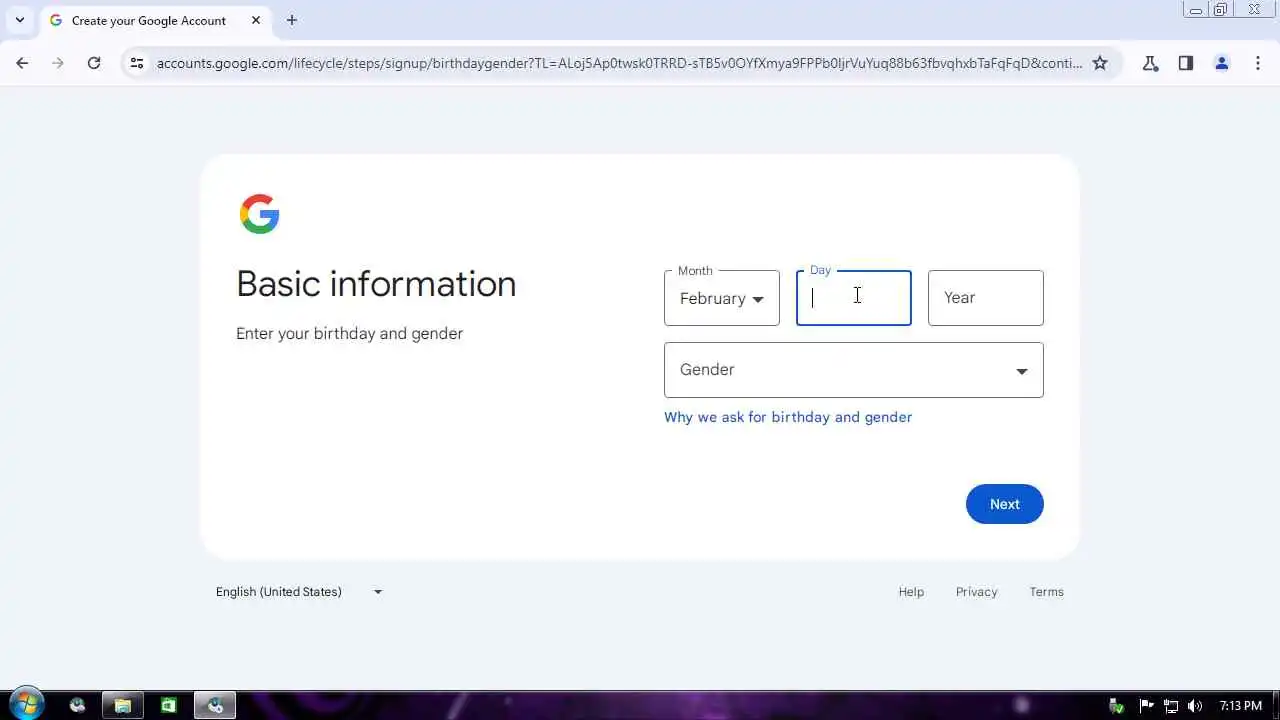Open the Month dropdown showing February
The width and height of the screenshot is (1280, 720).
tap(721, 298)
